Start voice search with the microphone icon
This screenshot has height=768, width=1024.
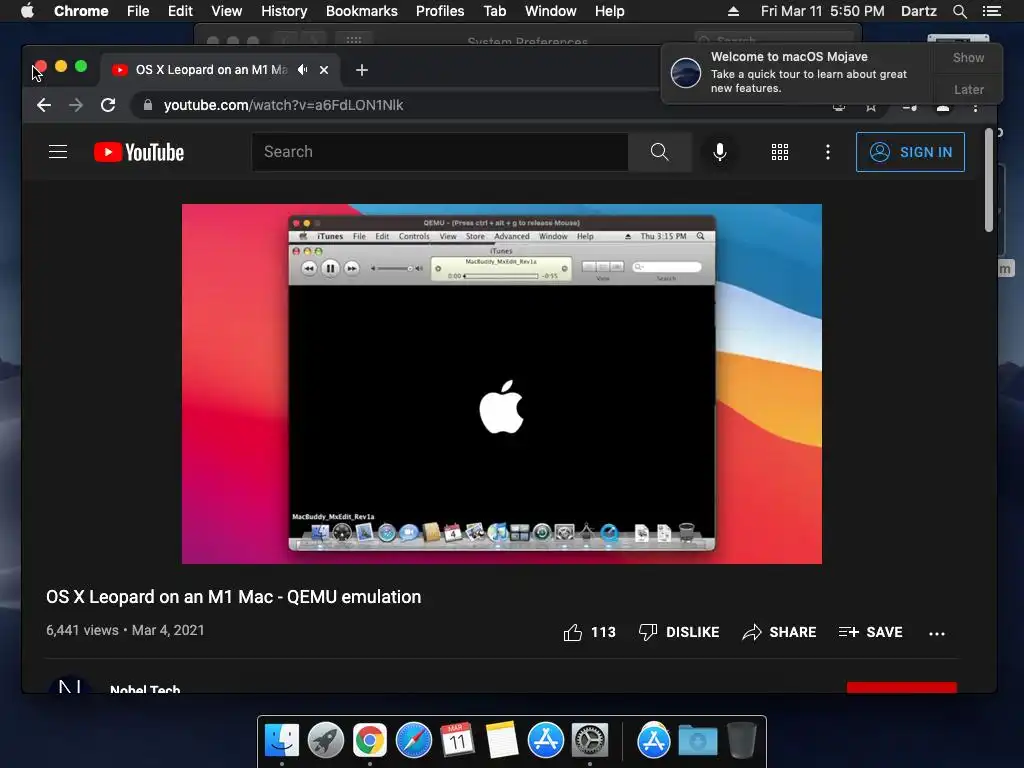click(719, 152)
